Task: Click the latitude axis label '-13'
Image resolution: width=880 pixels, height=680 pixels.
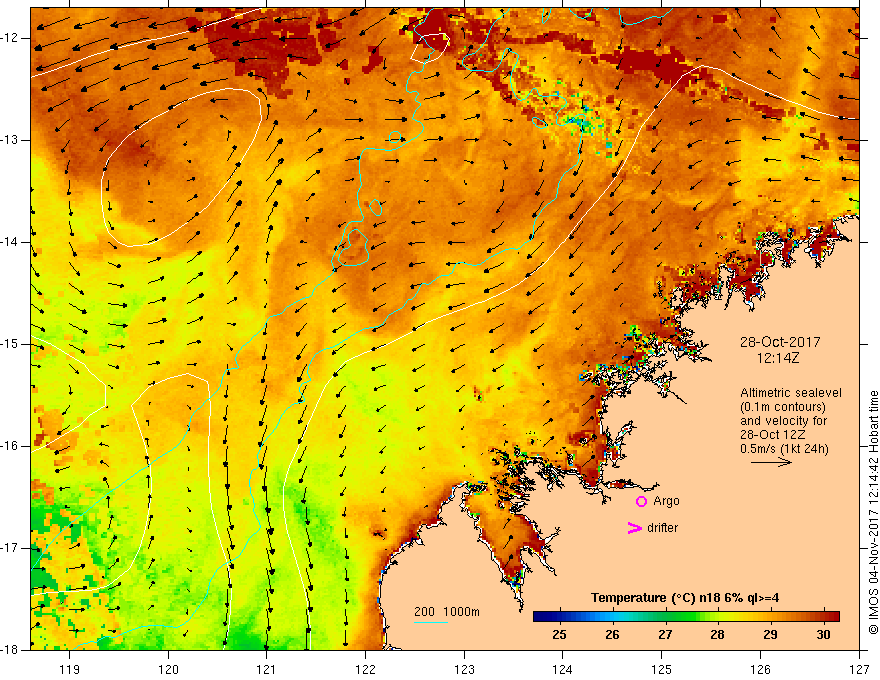Action: pos(11,140)
